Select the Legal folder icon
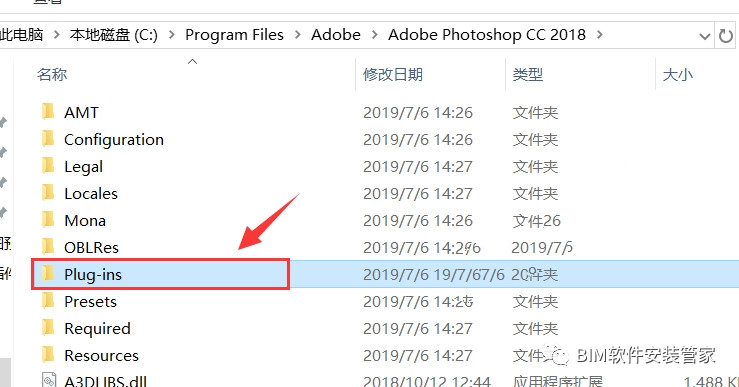Screen dimensions: 739x387 pyautogui.click(x=48, y=166)
